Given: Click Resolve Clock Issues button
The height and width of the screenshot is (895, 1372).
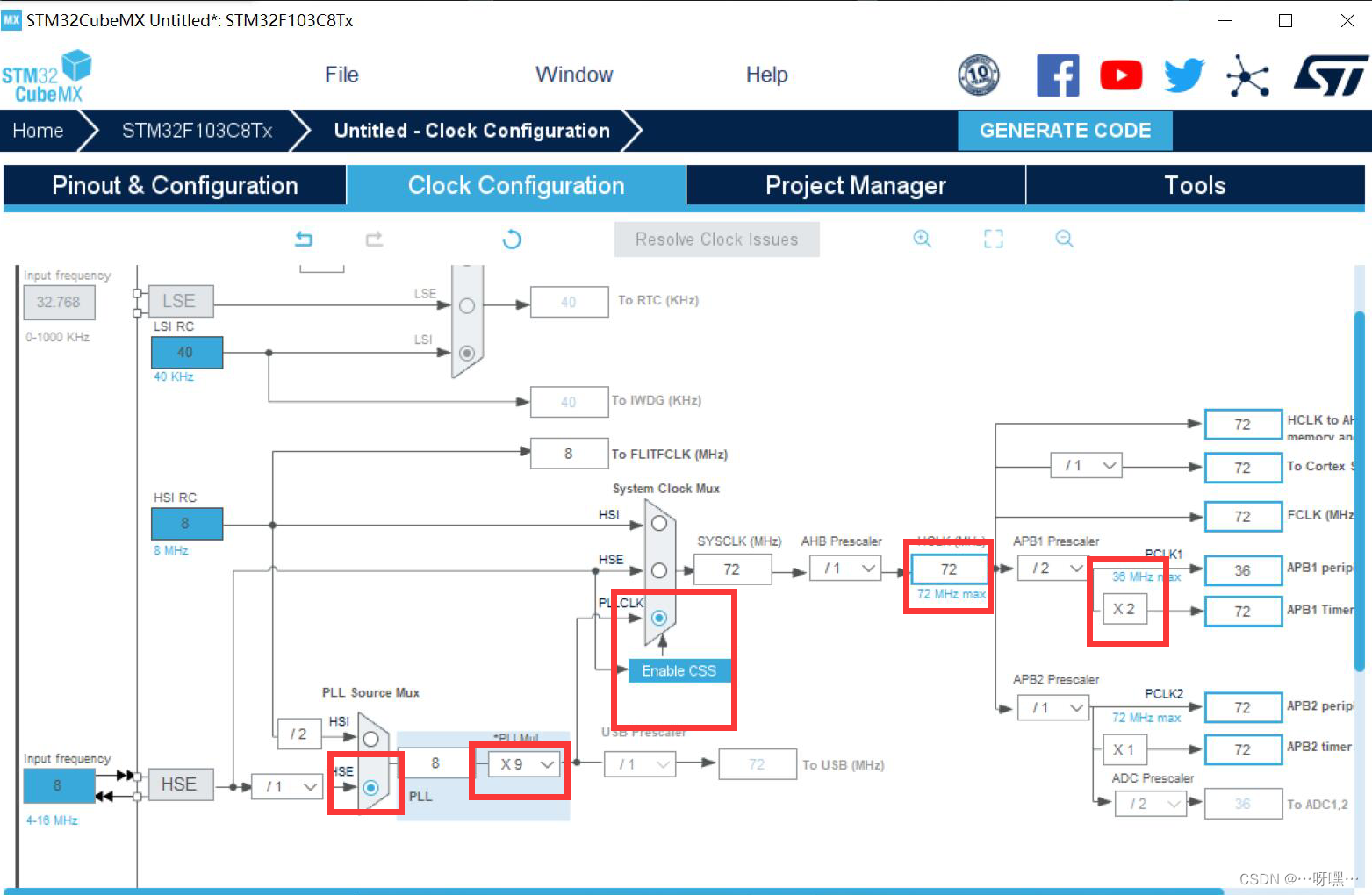Looking at the screenshot, I should pos(717,240).
